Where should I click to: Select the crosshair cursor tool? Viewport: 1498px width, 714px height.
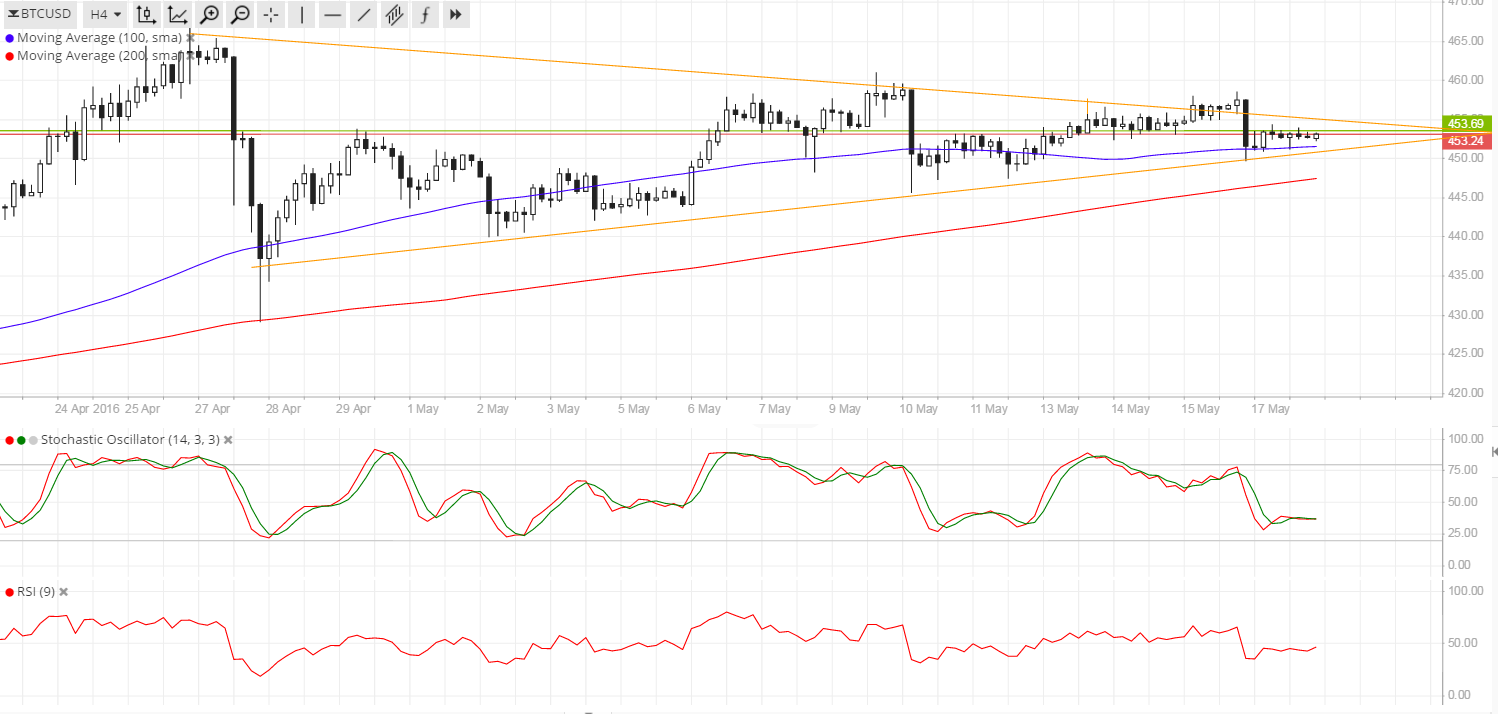click(x=271, y=14)
